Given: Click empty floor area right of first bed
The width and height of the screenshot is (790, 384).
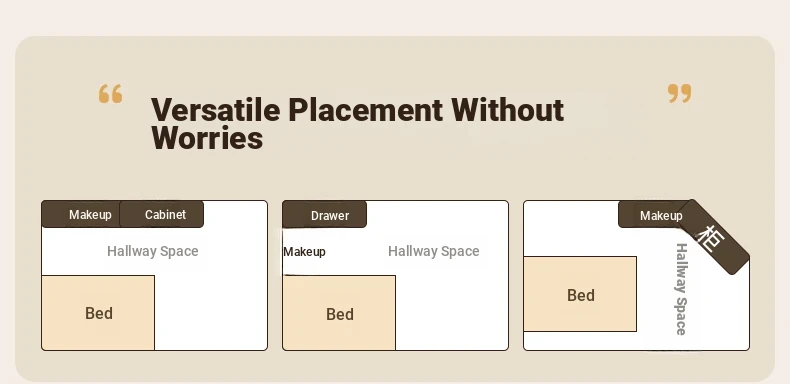Looking at the screenshot, I should pyautogui.click(x=211, y=312).
